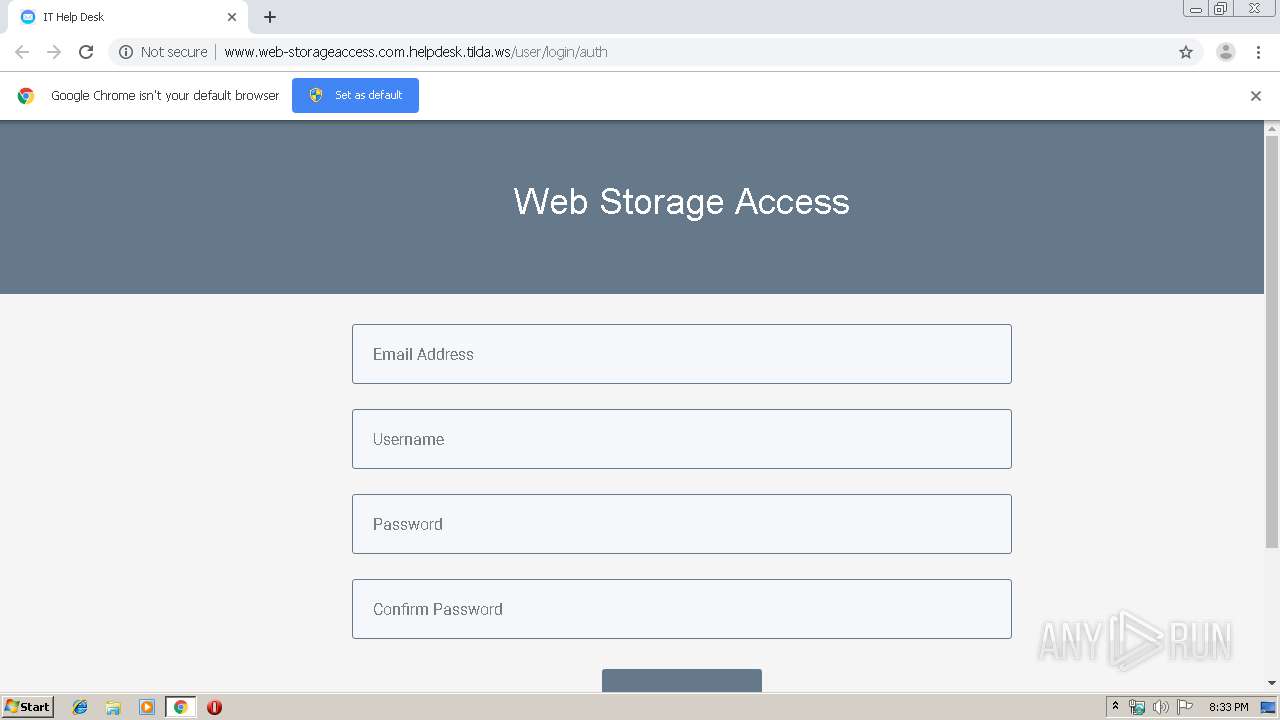Screen dimensions: 1280x720
Task: Focus the Password field
Action: point(682,524)
